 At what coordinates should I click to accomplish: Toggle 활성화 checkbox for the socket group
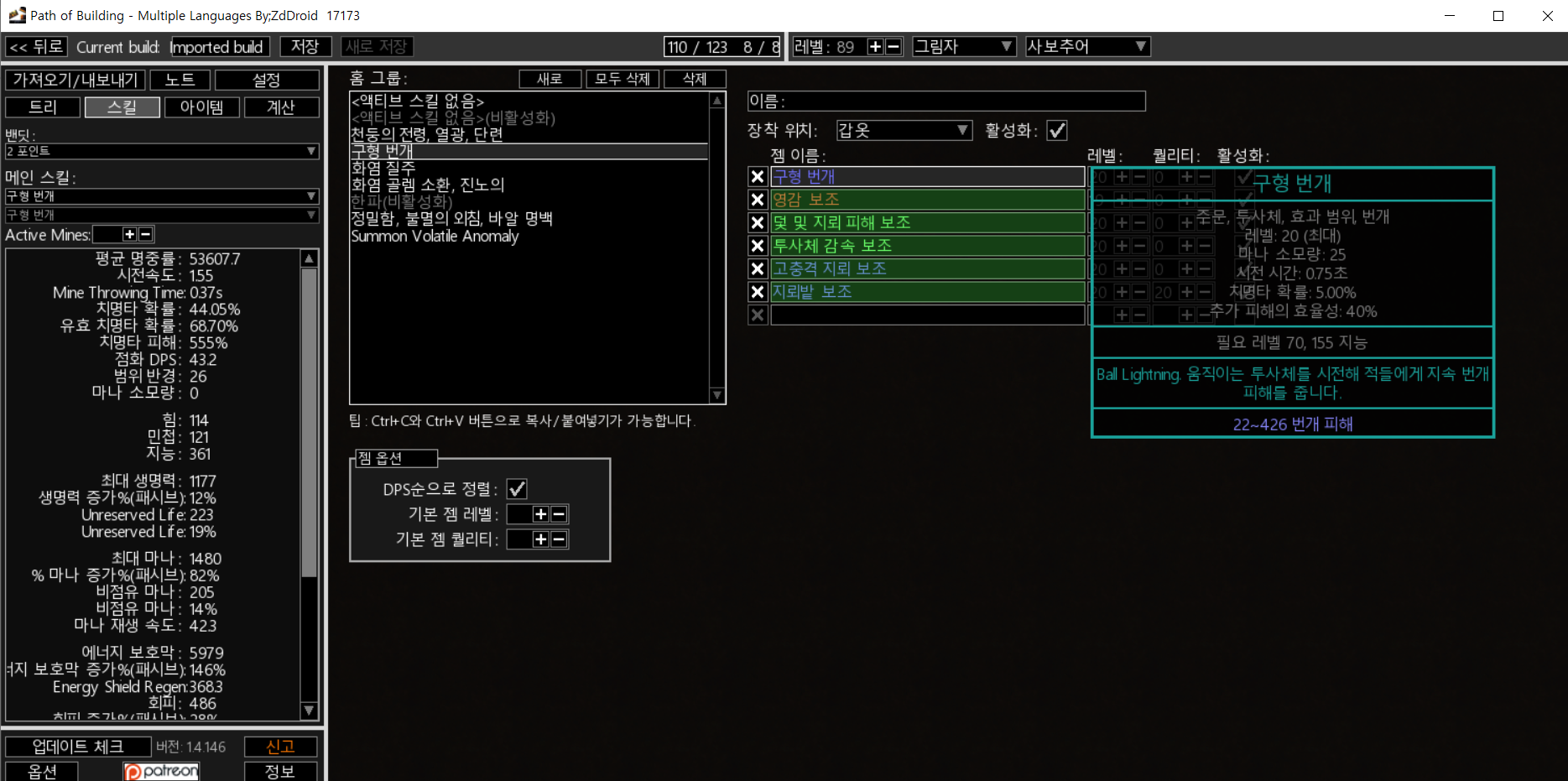1057,130
